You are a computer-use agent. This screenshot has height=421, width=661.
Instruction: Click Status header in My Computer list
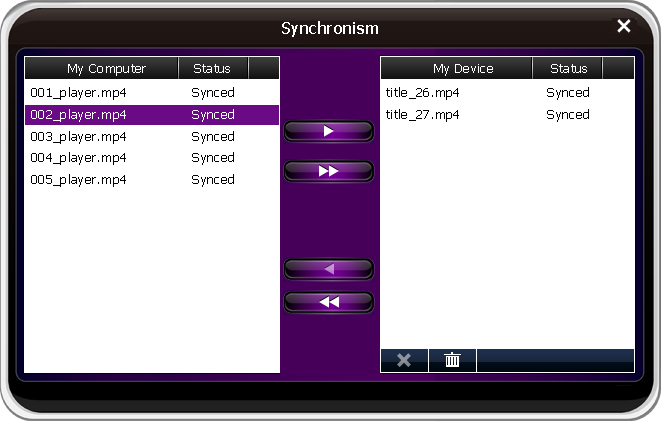pyautogui.click(x=212, y=69)
